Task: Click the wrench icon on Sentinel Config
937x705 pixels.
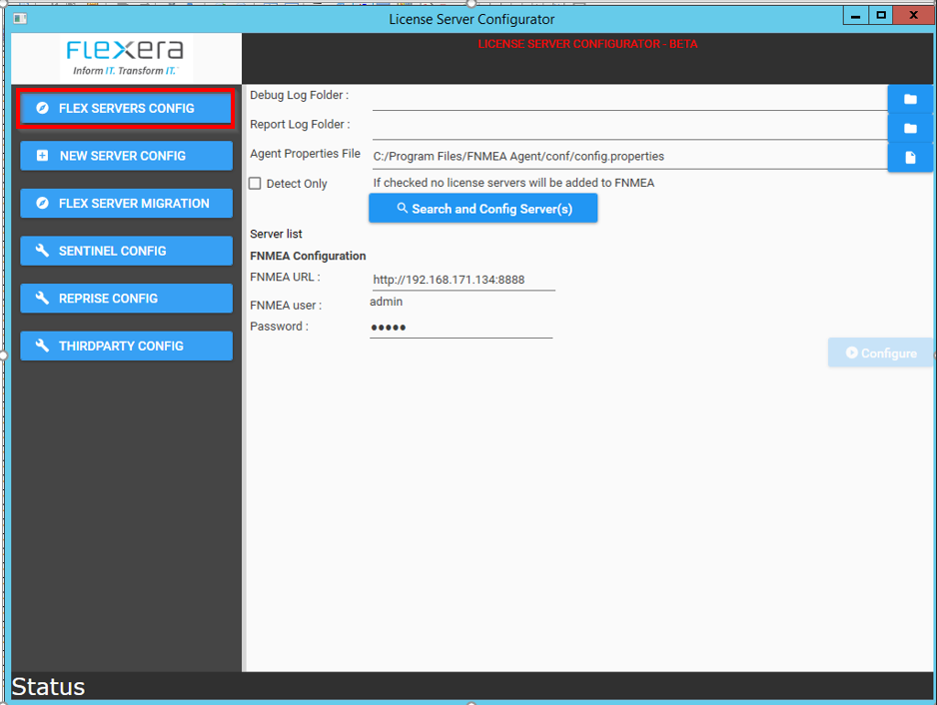Action: (x=42, y=250)
